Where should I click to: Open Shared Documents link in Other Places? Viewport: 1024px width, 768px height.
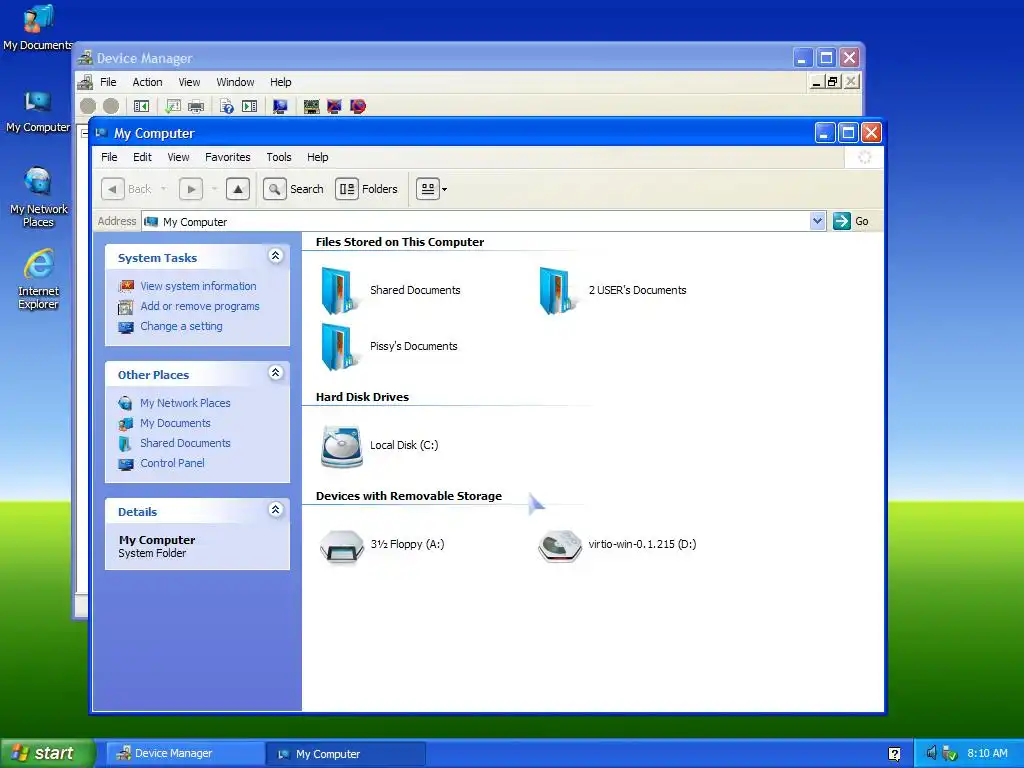[185, 443]
